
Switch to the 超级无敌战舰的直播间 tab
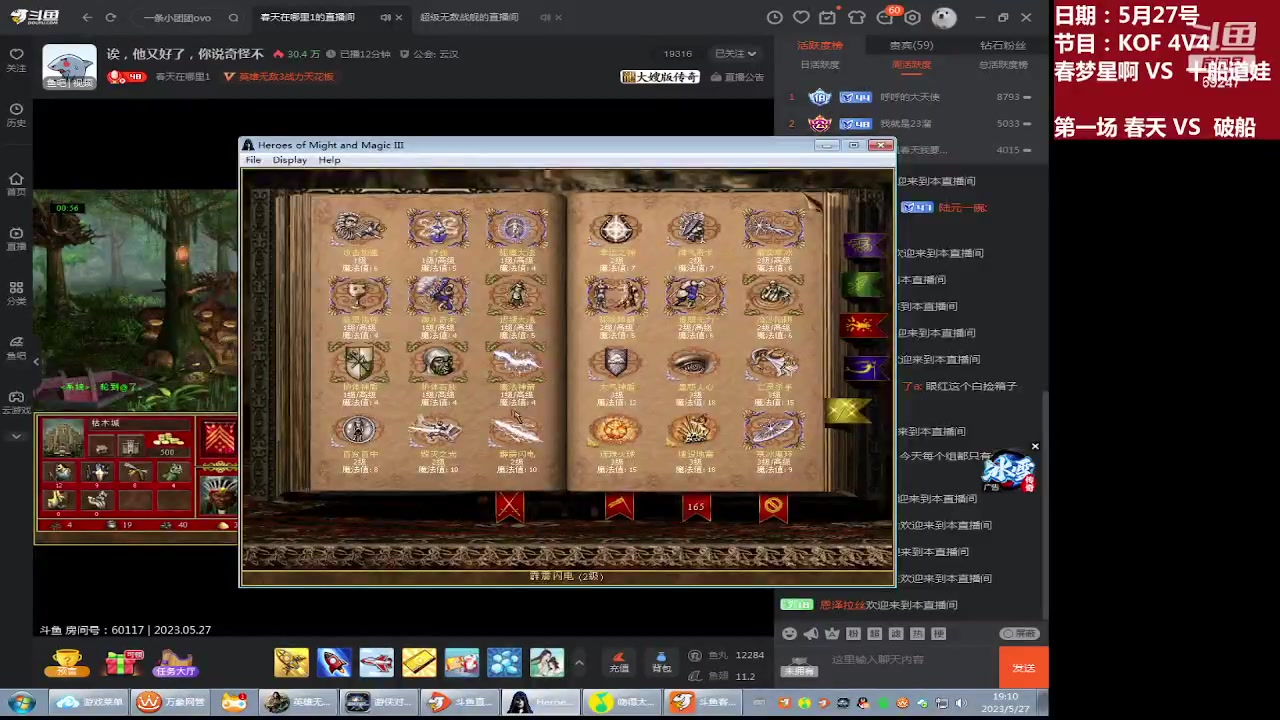[469, 17]
